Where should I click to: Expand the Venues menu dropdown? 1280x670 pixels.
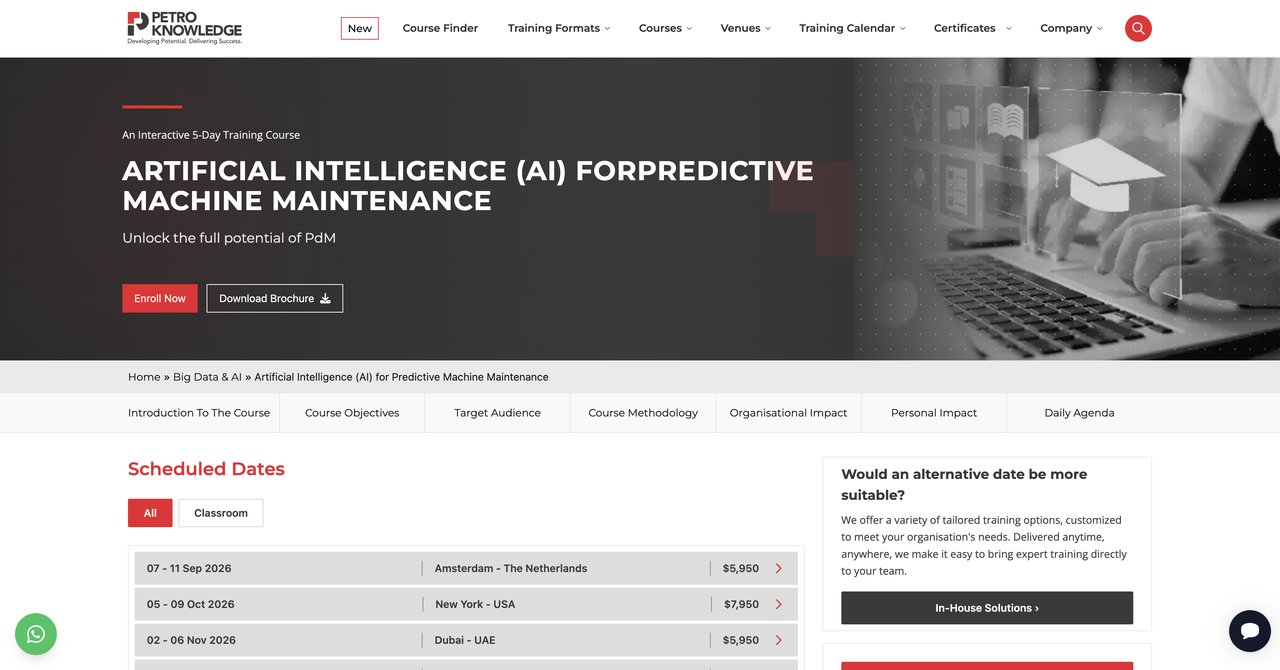pos(745,28)
